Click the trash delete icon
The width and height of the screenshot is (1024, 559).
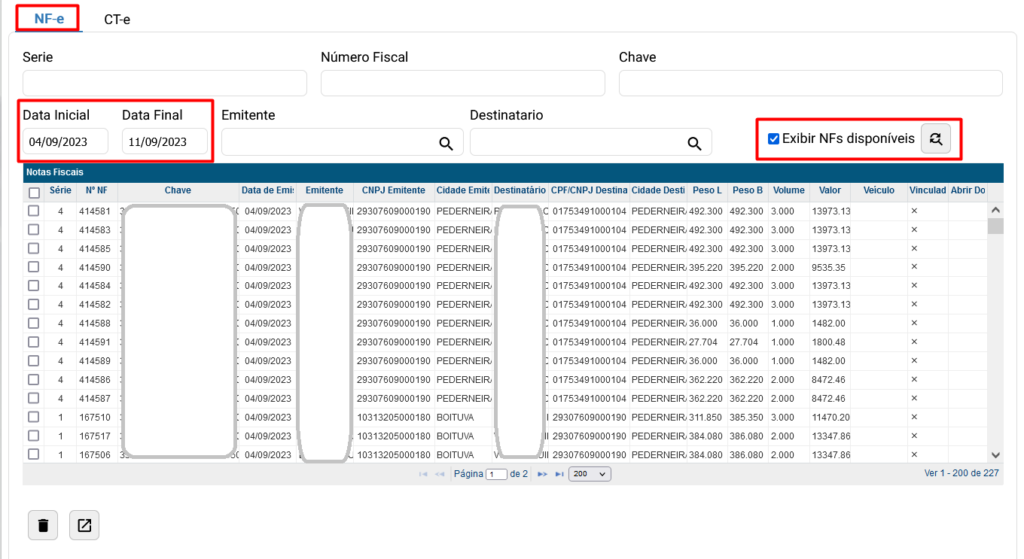[x=43, y=524]
